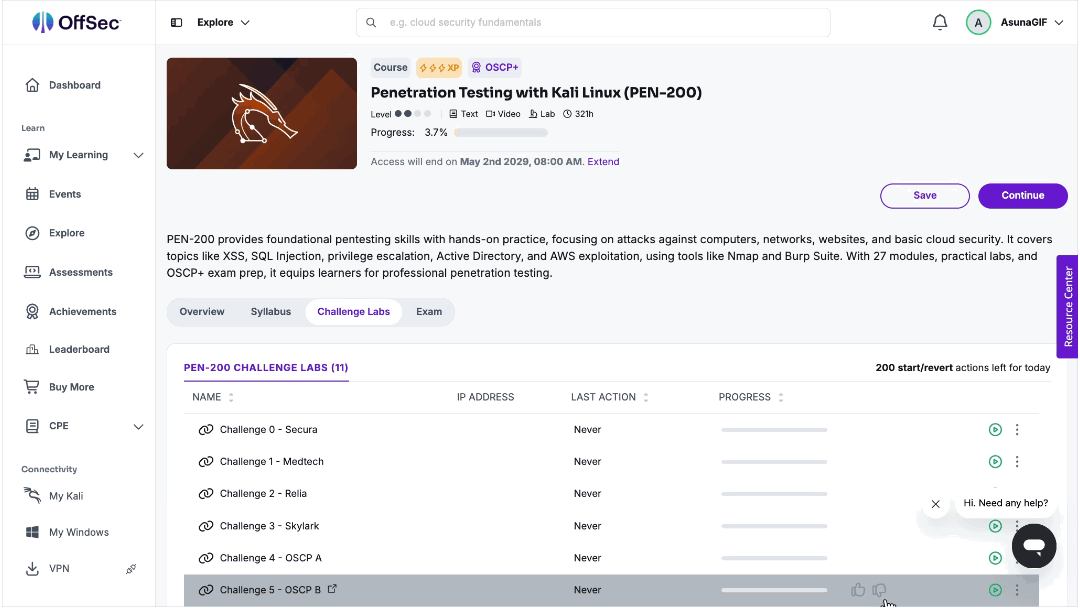Open the Explore dropdown in the header

223,23
